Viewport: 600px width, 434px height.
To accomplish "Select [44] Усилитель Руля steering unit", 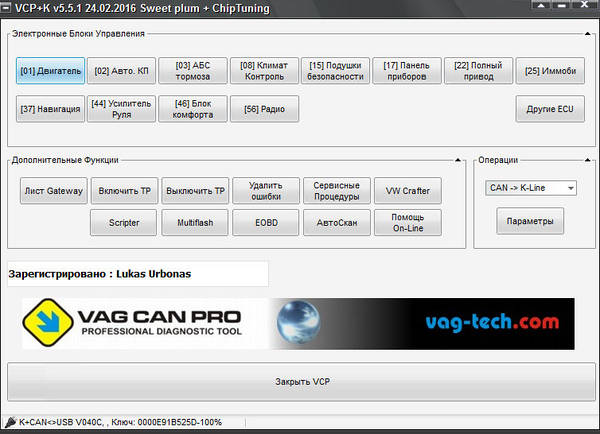I will pyautogui.click(x=123, y=108).
